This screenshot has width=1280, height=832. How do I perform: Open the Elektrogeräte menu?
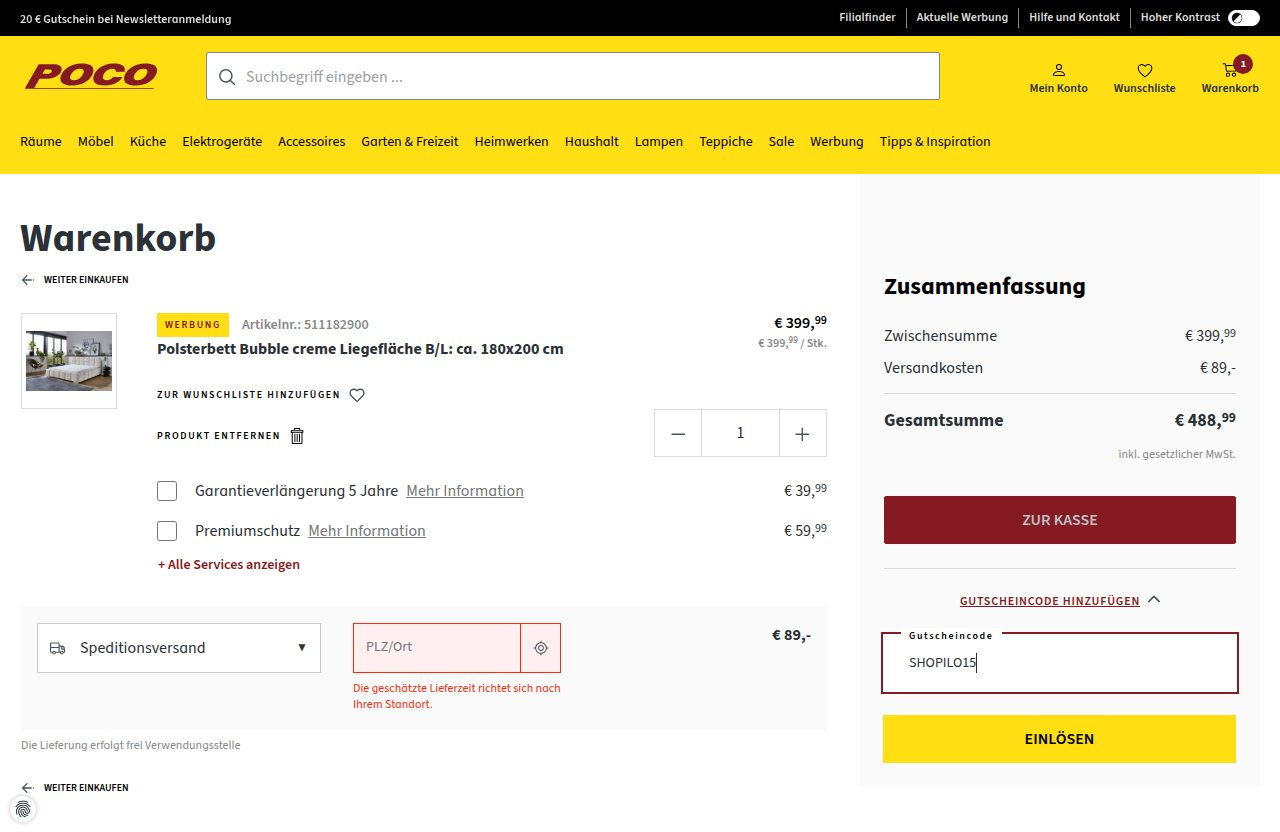[x=222, y=141]
